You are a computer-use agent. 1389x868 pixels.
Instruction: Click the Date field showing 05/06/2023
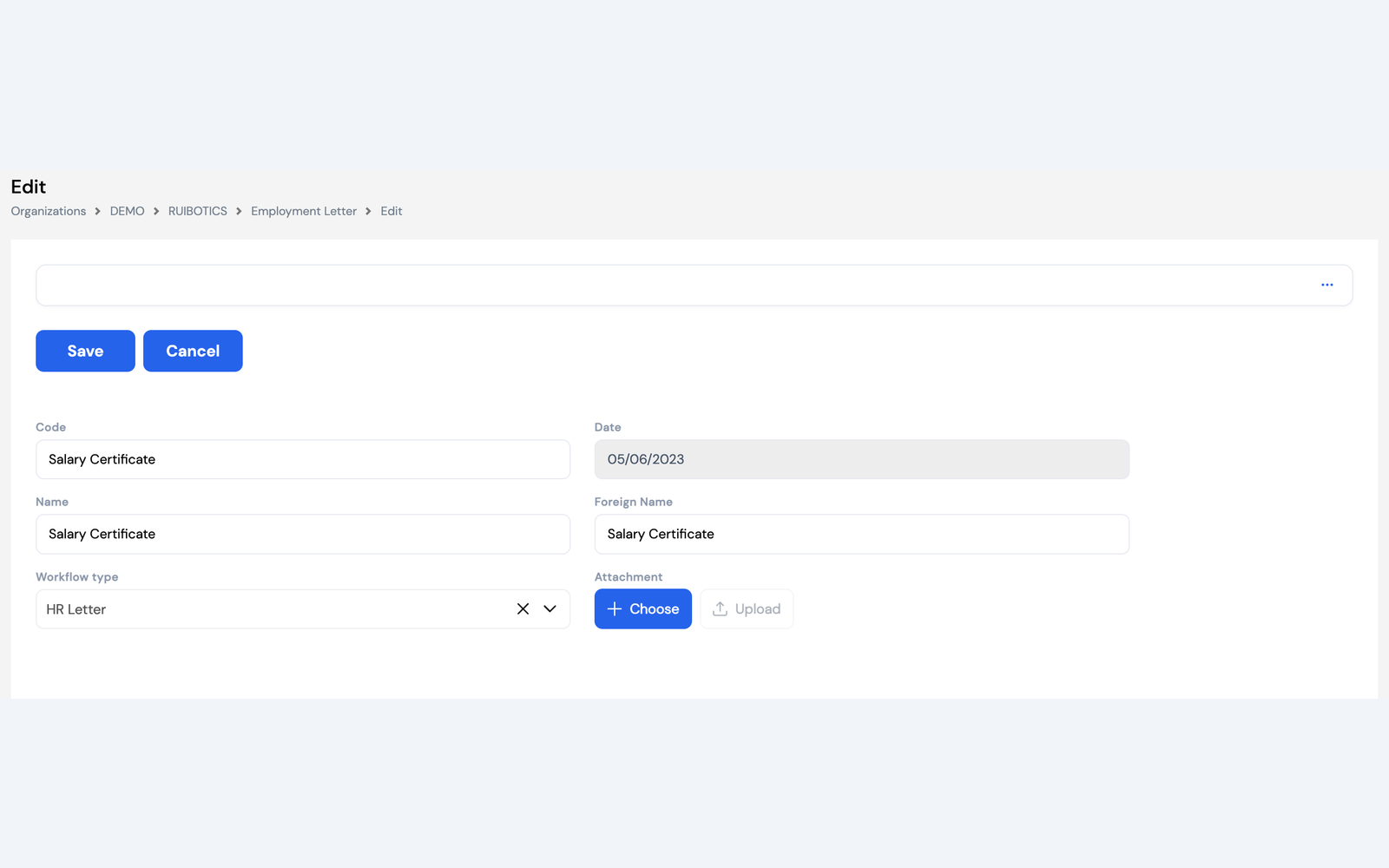[862, 459]
